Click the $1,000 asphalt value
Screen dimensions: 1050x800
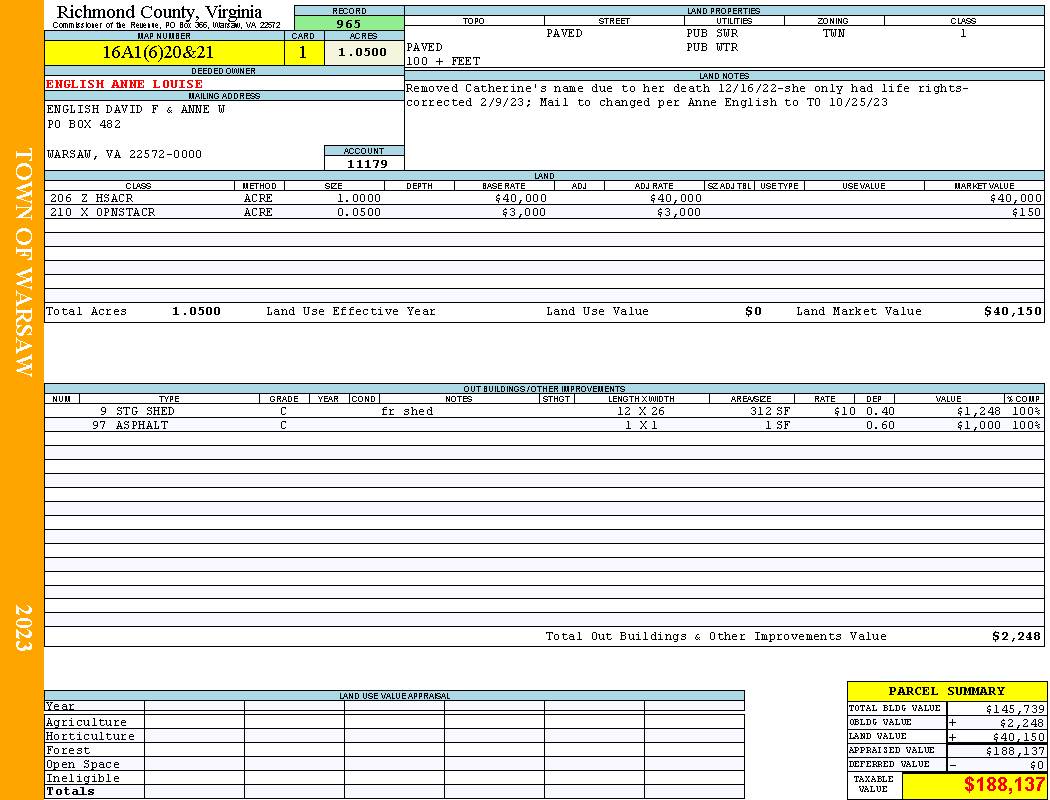pos(978,425)
